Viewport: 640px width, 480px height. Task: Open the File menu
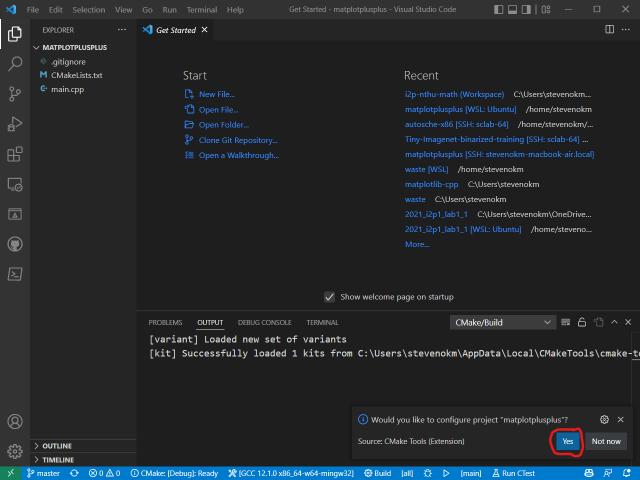tap(33, 9)
